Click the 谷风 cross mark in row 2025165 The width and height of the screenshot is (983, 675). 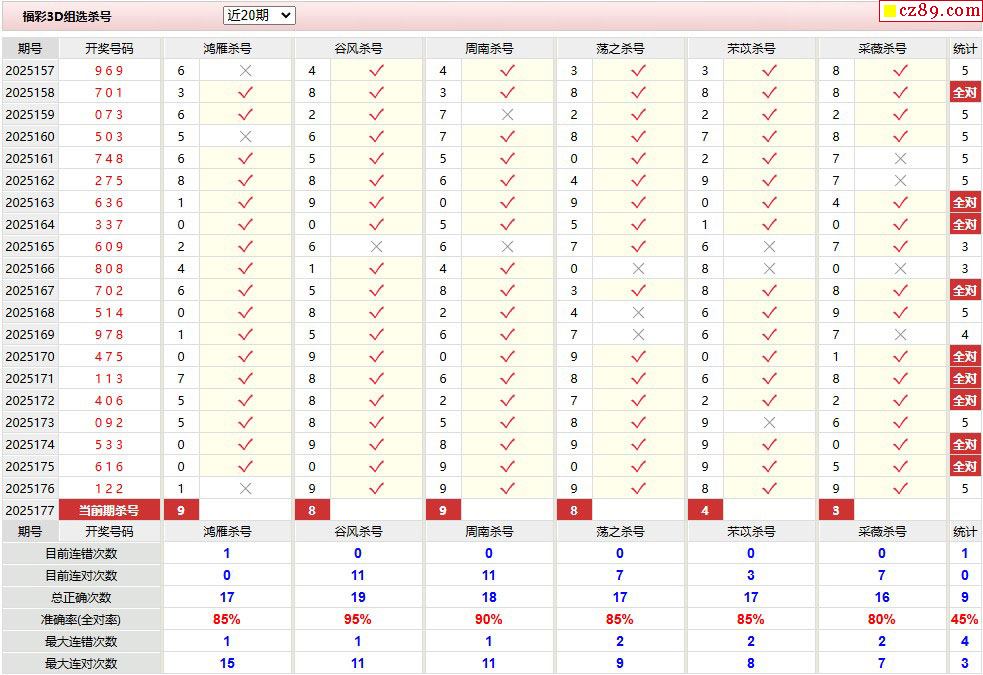[377, 246]
